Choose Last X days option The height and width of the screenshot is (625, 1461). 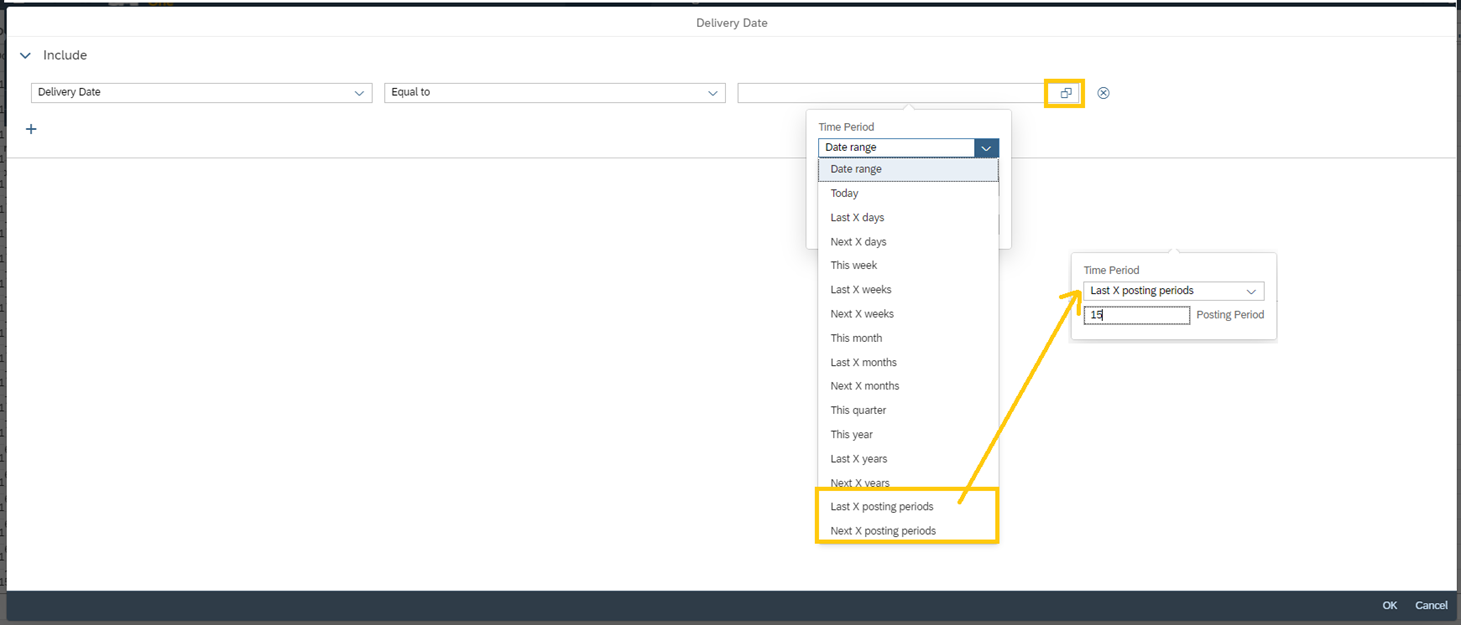857,217
